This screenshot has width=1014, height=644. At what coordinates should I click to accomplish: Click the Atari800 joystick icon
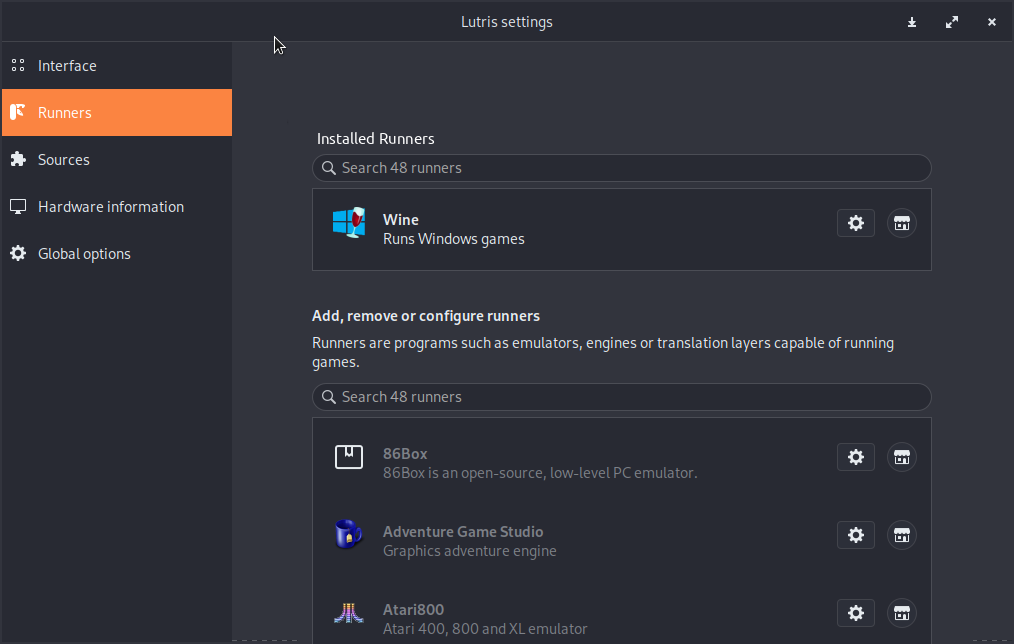pos(348,612)
